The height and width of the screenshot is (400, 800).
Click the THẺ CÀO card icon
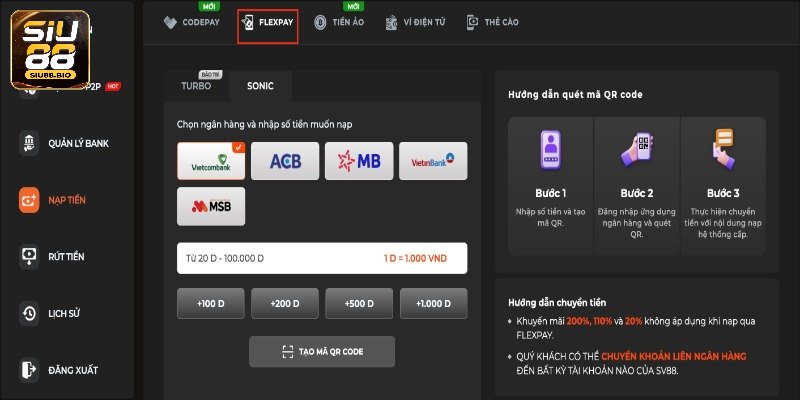472,22
